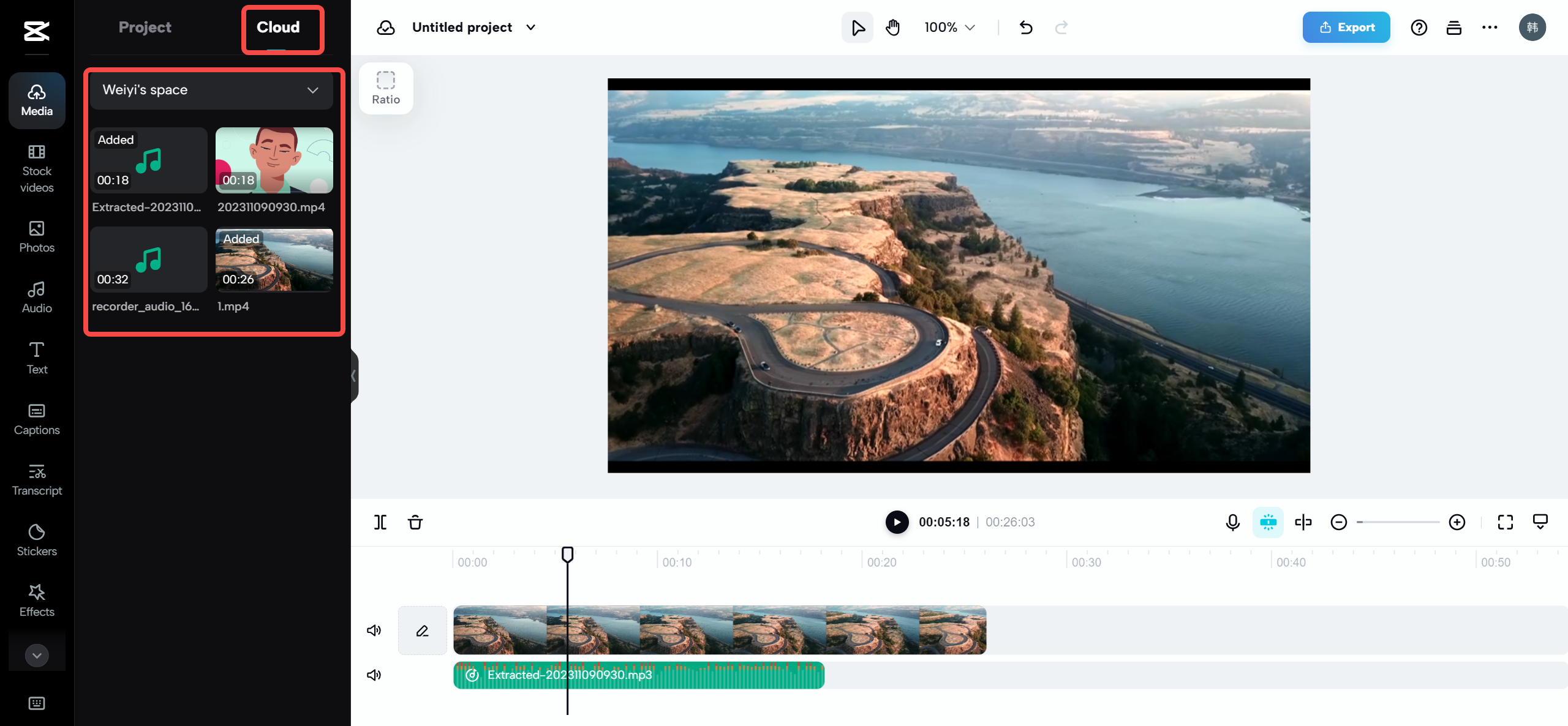The height and width of the screenshot is (726, 1568).
Task: Open the Photos panel
Action: click(x=37, y=237)
